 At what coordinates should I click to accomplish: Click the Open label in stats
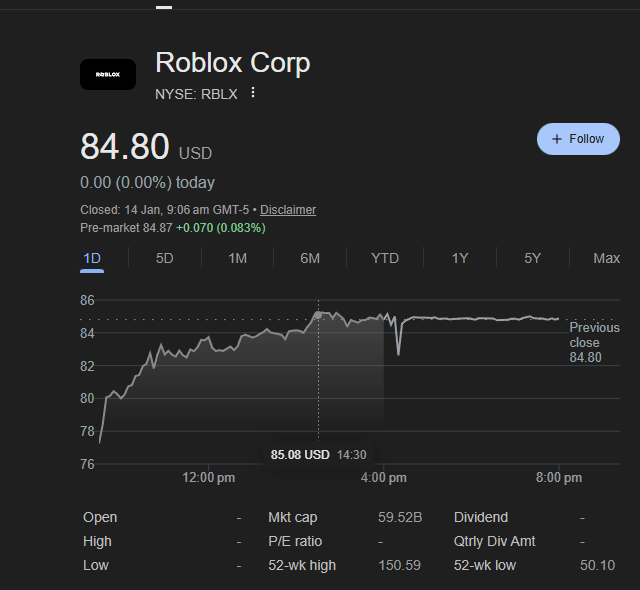click(x=100, y=517)
